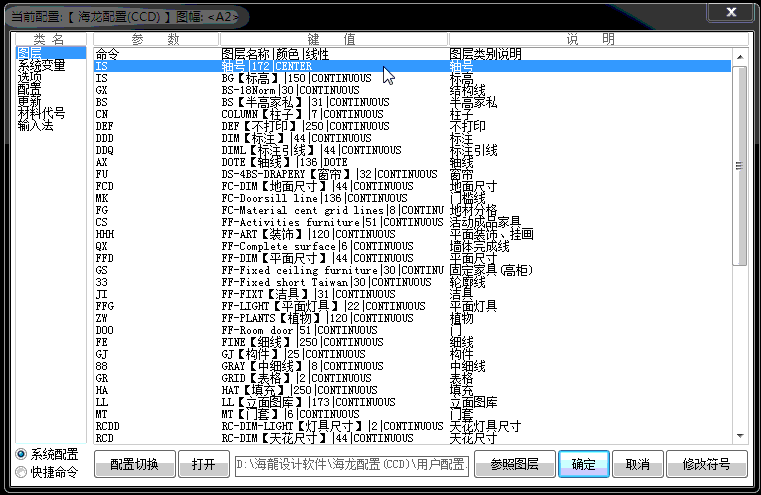The image size is (761, 495).
Task: Click the 参照图层 button
Action: coord(514,464)
